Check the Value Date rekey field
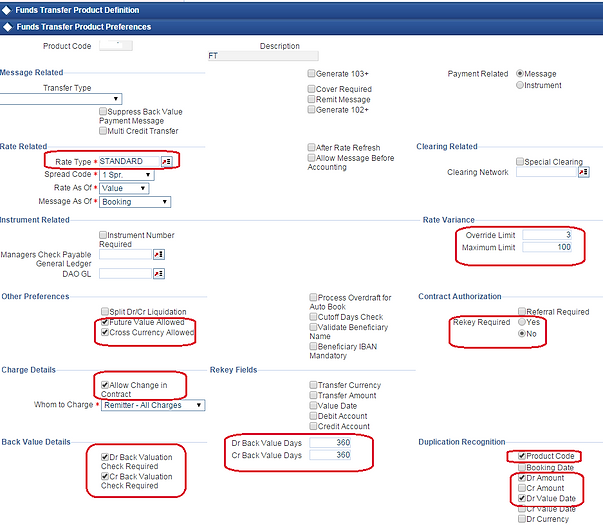 (313, 405)
